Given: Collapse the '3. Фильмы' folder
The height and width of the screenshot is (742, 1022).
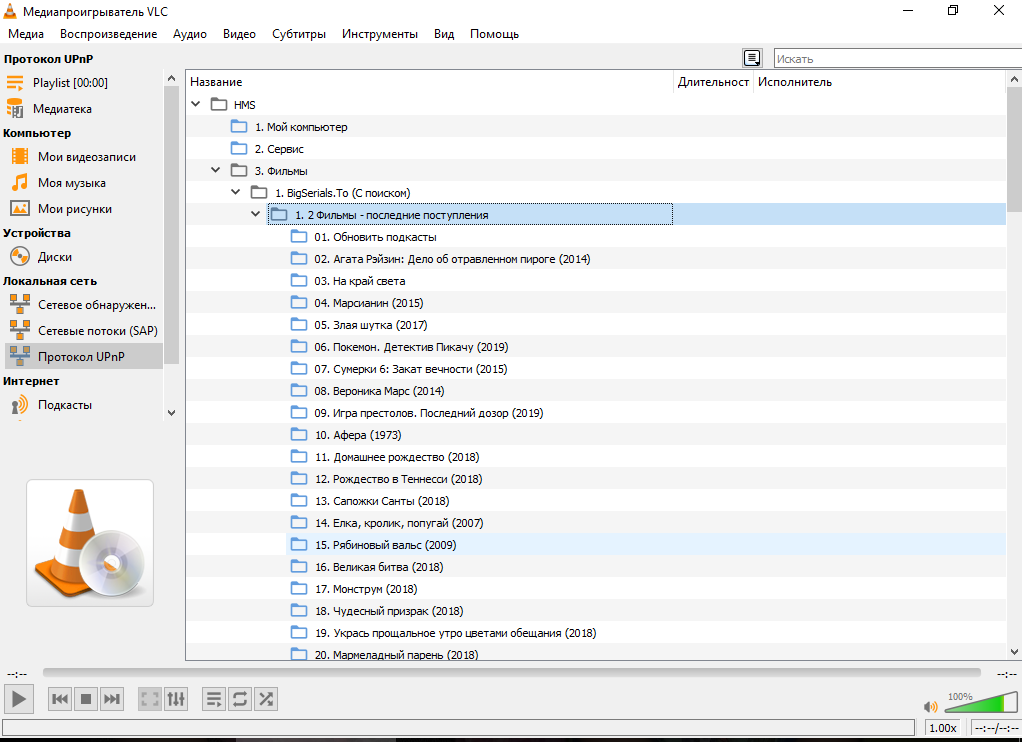Looking at the screenshot, I should 216,171.
